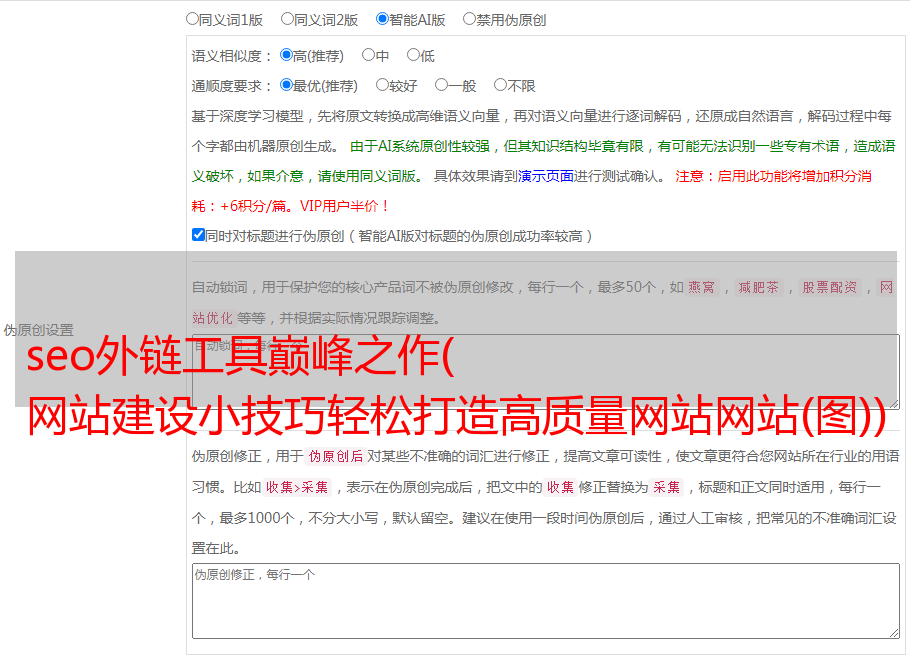Grab the resize handle of 伪原创修正 textarea

tap(894, 634)
